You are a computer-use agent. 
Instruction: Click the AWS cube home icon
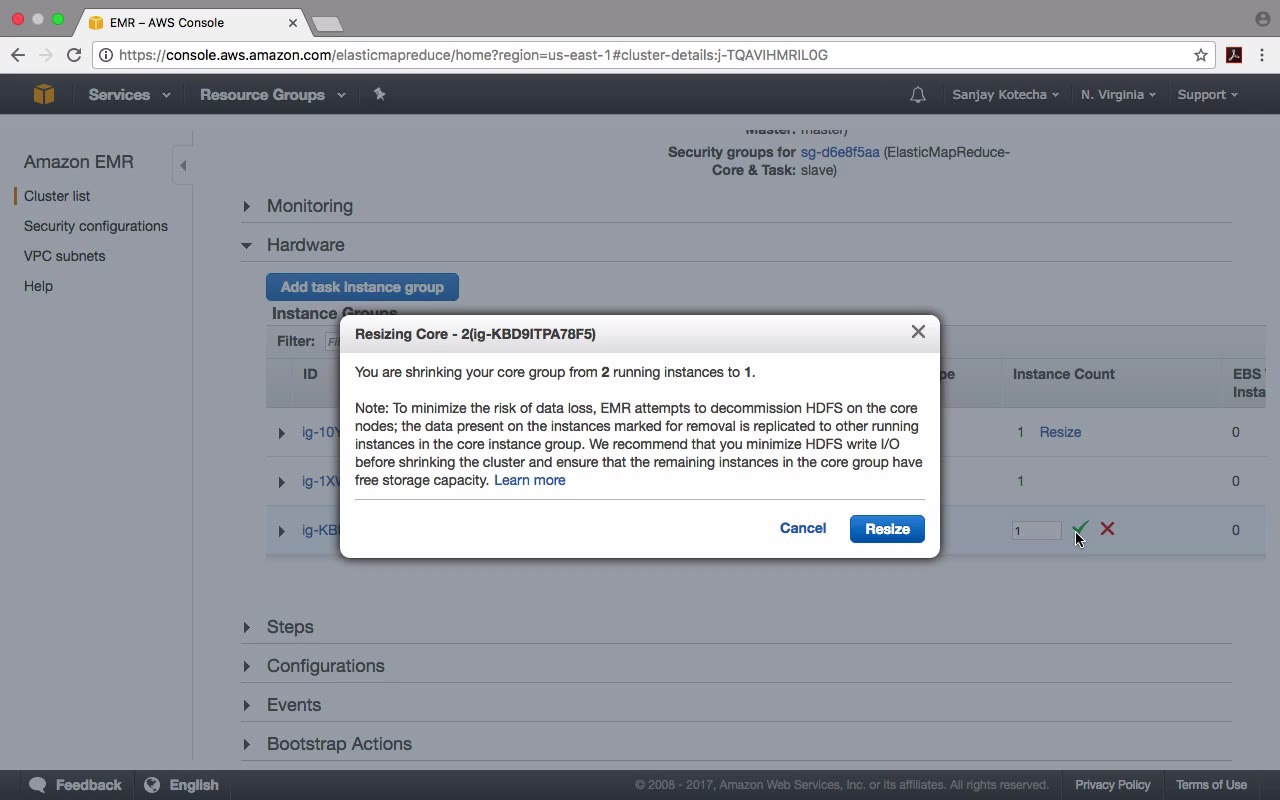click(43, 94)
